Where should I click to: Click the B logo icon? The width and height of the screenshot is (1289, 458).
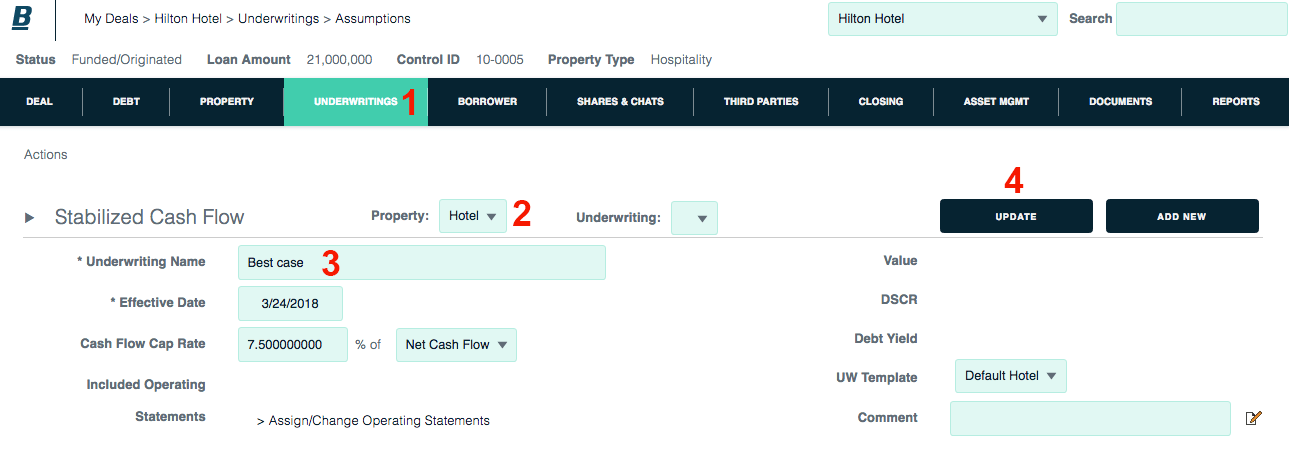[22, 19]
